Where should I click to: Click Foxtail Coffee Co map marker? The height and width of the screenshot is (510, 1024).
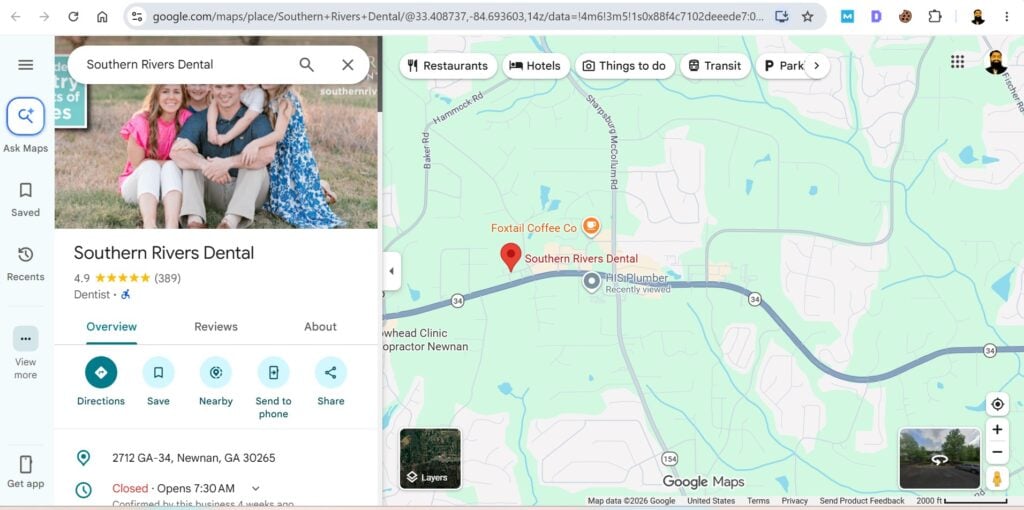(x=591, y=227)
